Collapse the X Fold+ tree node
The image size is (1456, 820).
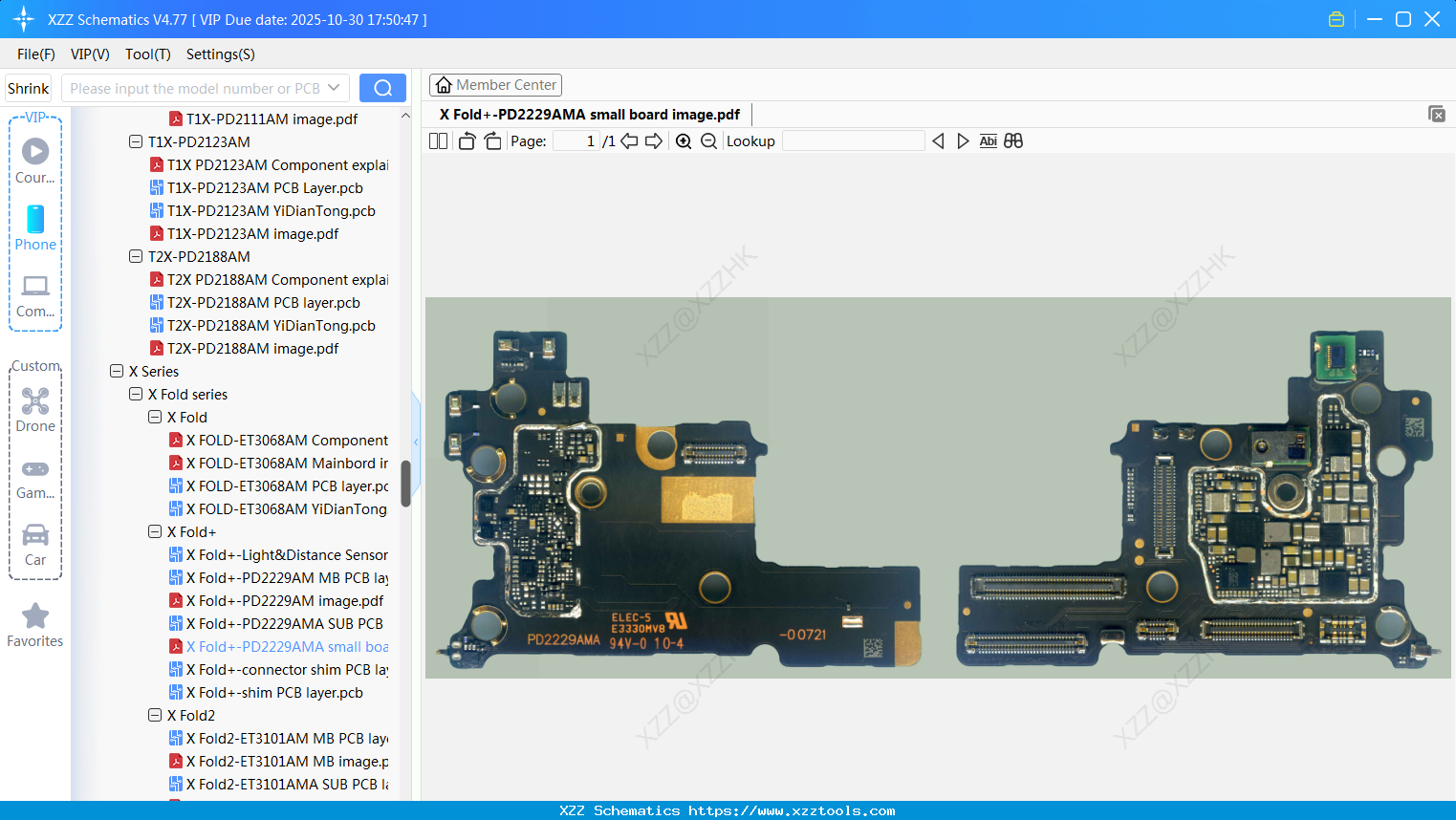[x=155, y=531]
